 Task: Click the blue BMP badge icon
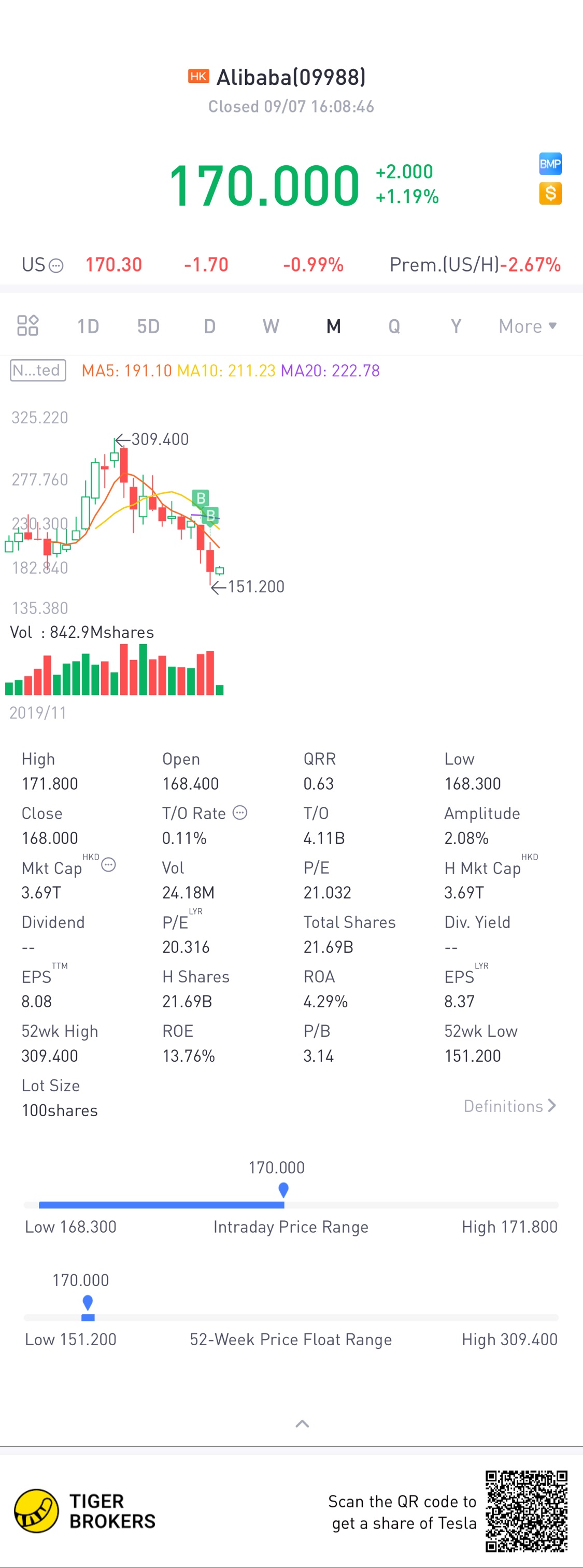click(x=550, y=164)
